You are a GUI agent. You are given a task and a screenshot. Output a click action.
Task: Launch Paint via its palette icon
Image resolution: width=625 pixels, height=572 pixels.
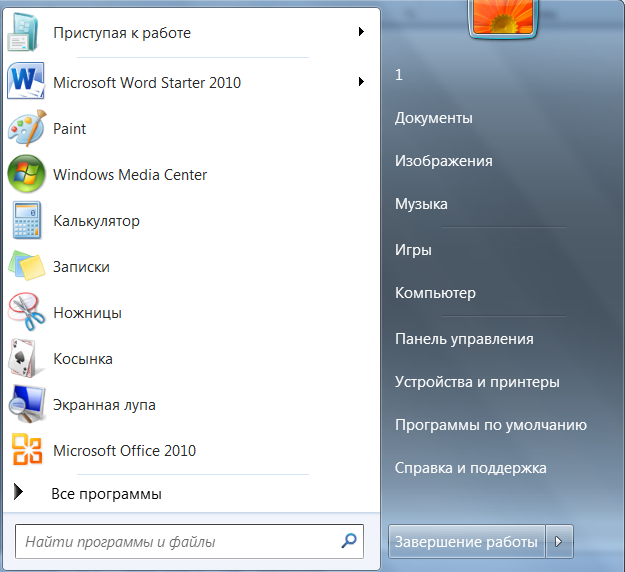27,128
